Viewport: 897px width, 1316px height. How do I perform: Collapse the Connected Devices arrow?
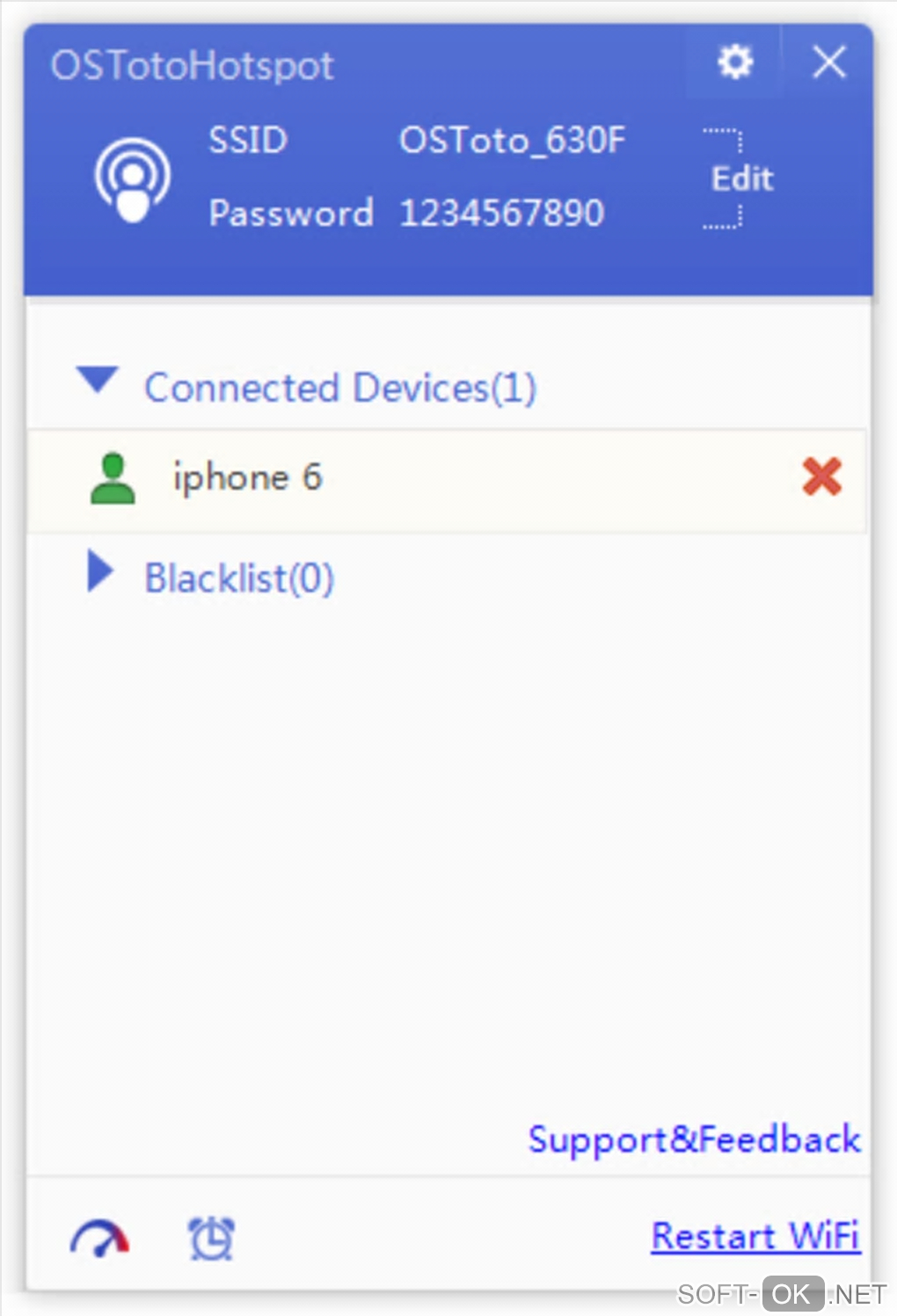tap(97, 380)
